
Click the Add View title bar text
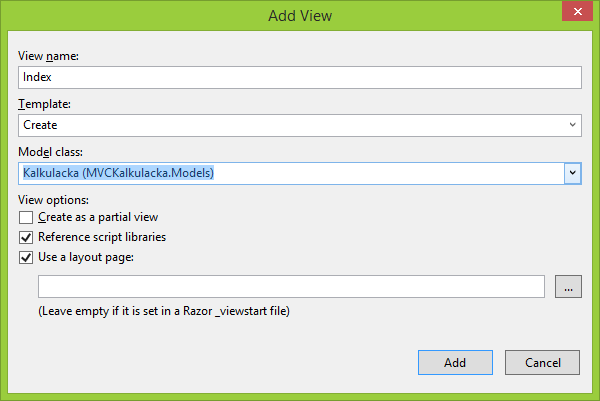pos(300,16)
